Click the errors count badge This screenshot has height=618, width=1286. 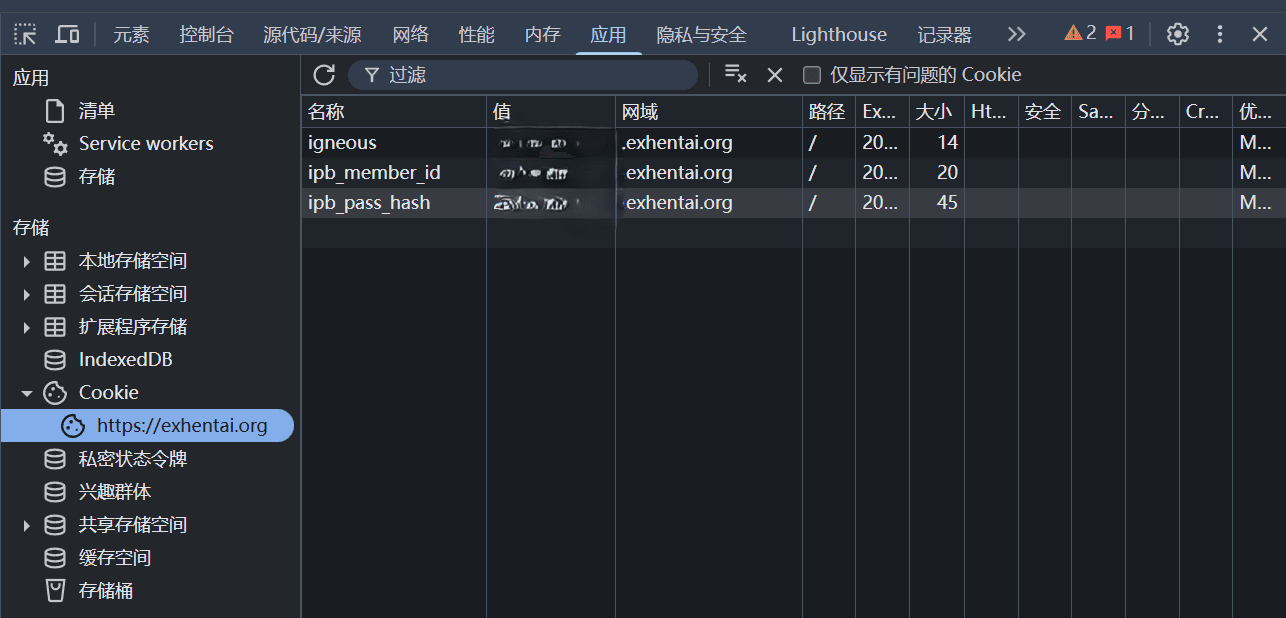tap(1120, 33)
